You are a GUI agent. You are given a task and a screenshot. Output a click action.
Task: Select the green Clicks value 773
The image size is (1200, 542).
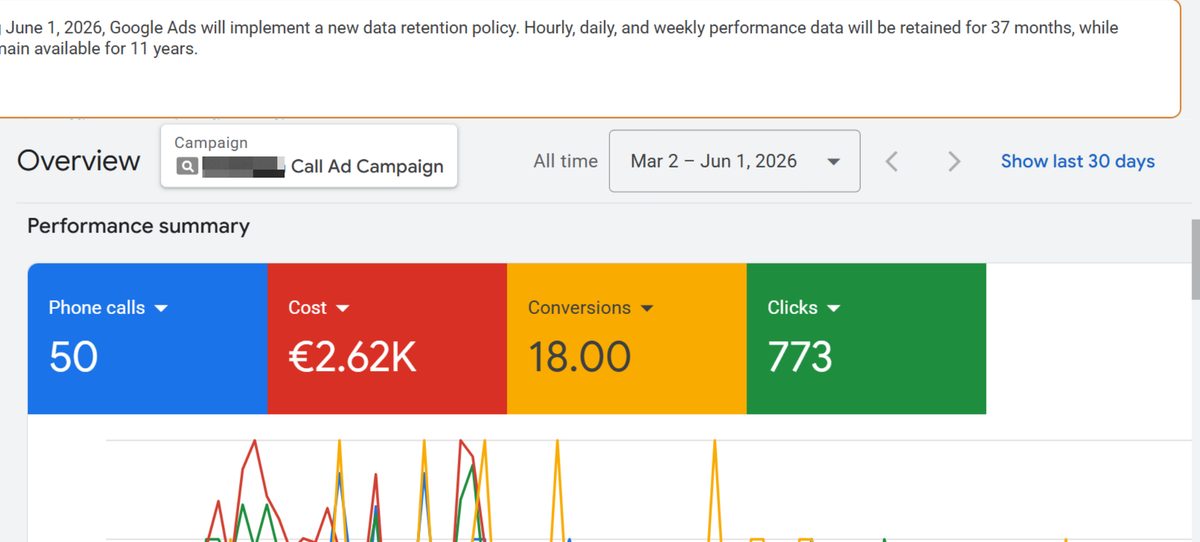(800, 357)
